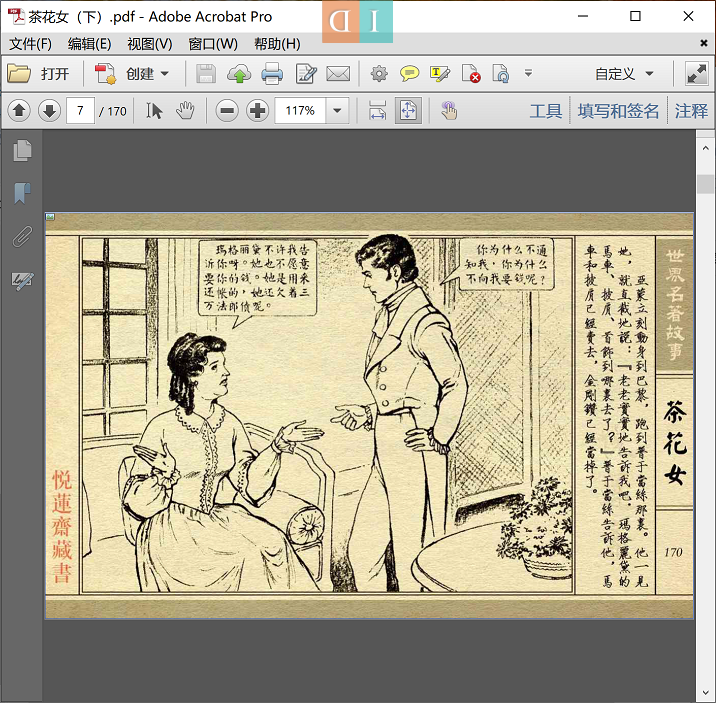Add a sticky note comment
Screen dimensions: 716x703
tap(410, 73)
